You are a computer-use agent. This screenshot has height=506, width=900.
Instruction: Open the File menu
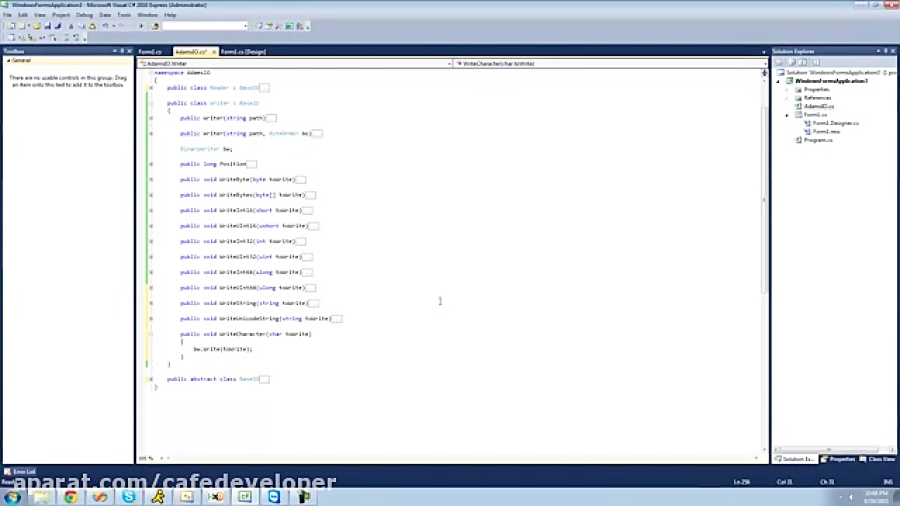pos(7,15)
